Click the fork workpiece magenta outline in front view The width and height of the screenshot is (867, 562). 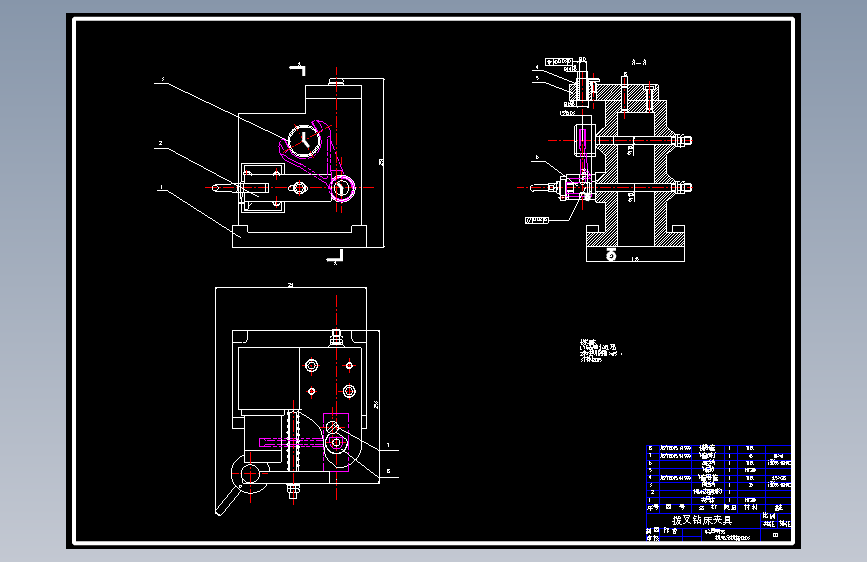[317, 159]
